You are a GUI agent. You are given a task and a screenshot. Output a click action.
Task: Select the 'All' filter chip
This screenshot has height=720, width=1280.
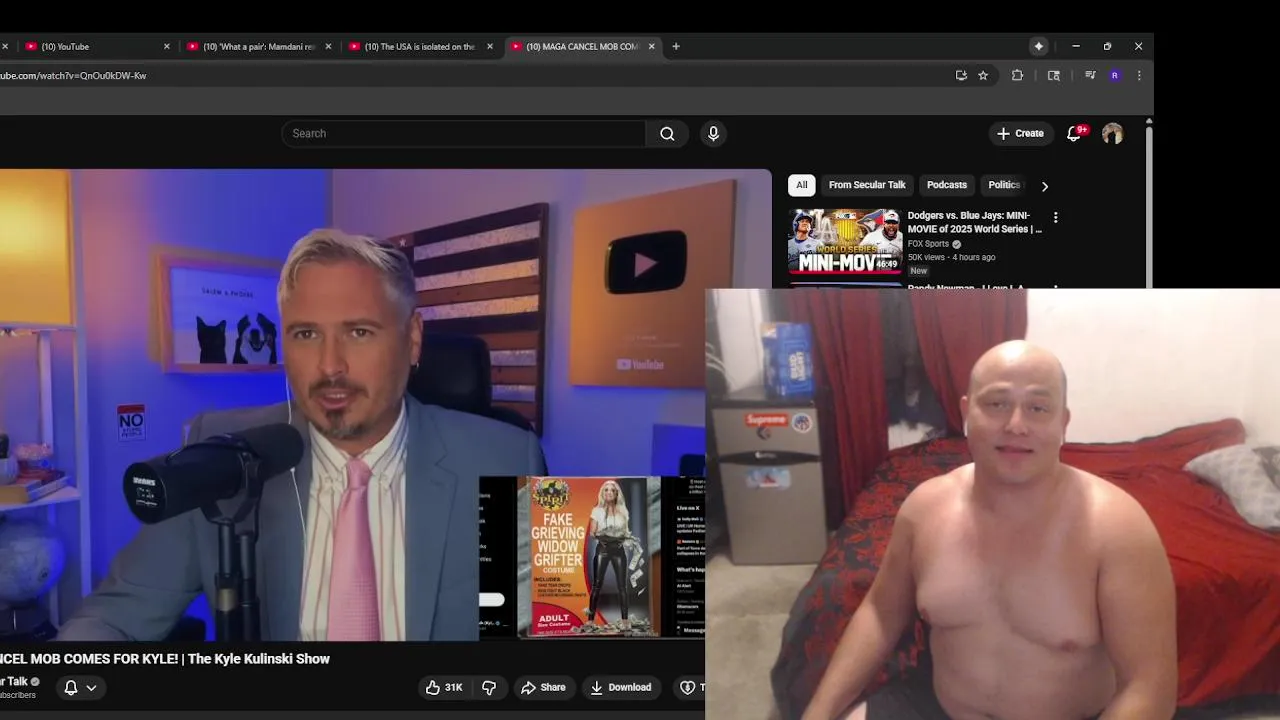pyautogui.click(x=801, y=185)
